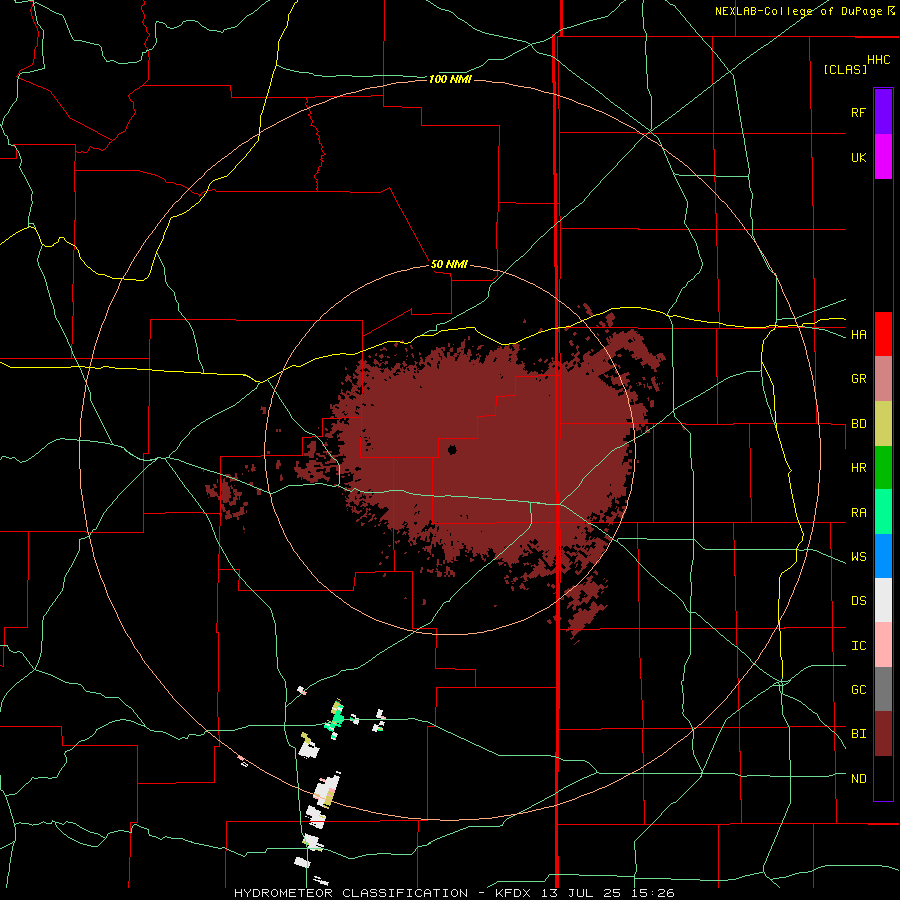Click the purple RF legend swatch
The image size is (900, 900).
[883, 112]
